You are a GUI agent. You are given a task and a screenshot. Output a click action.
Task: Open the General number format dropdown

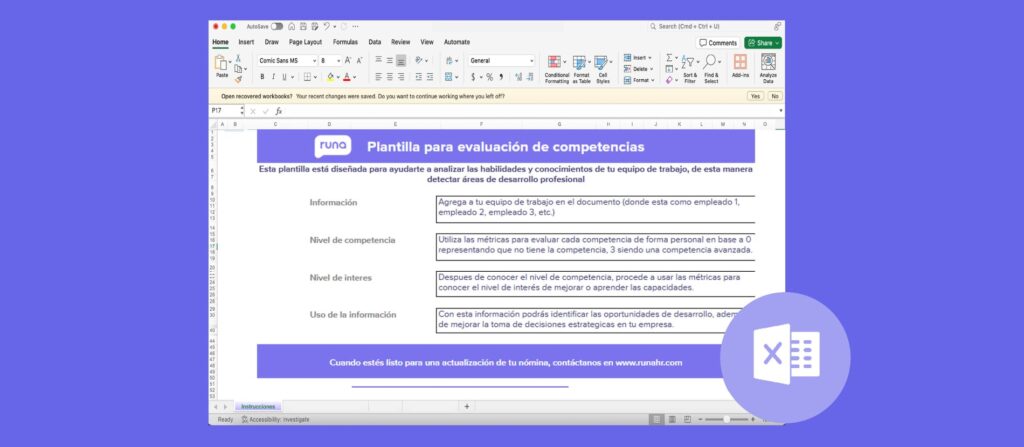tap(531, 61)
